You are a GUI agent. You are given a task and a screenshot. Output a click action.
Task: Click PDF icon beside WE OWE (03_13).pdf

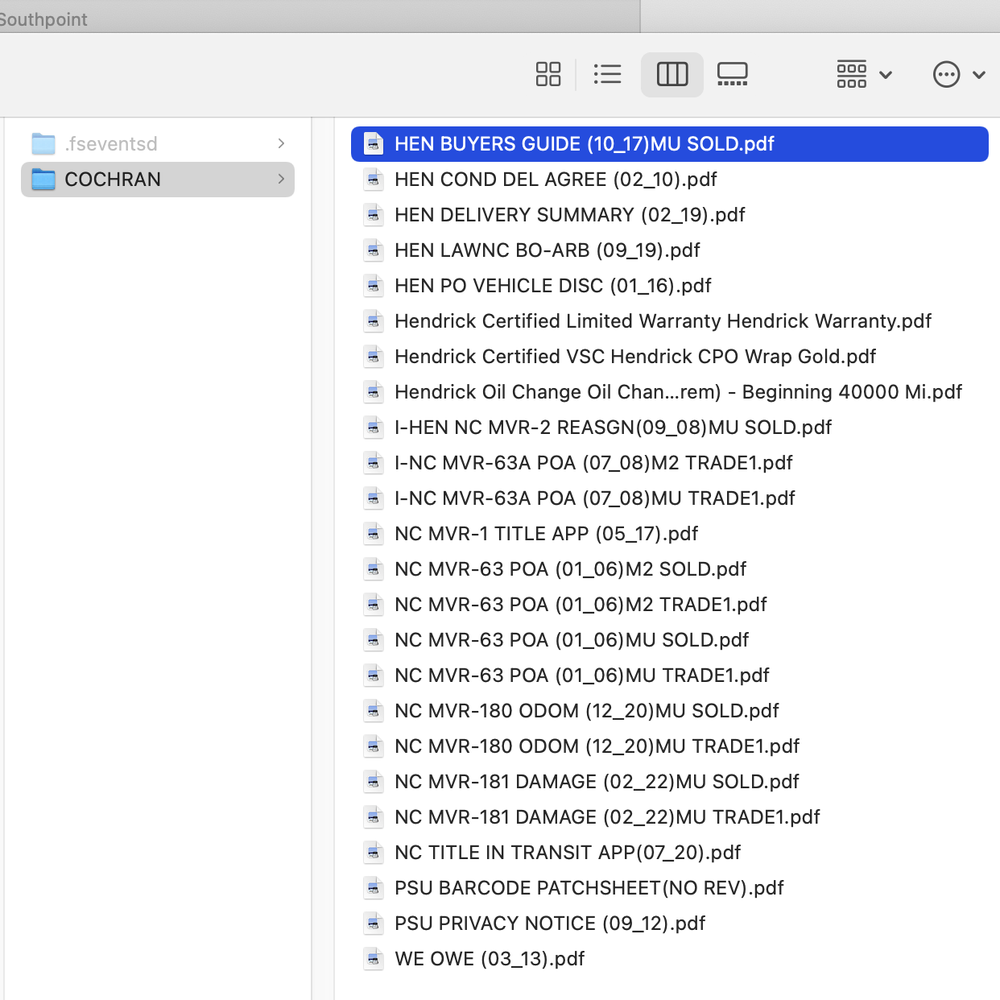(x=373, y=958)
